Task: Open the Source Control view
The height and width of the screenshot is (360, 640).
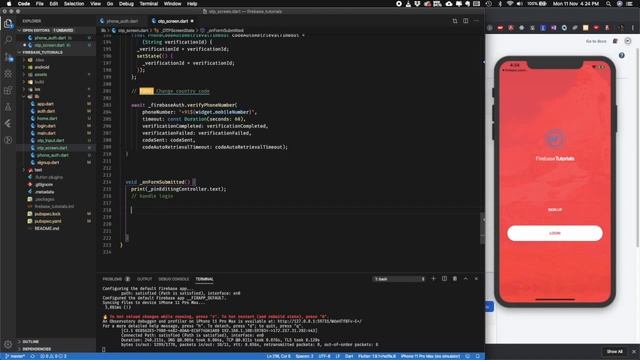Action: (x=8, y=57)
